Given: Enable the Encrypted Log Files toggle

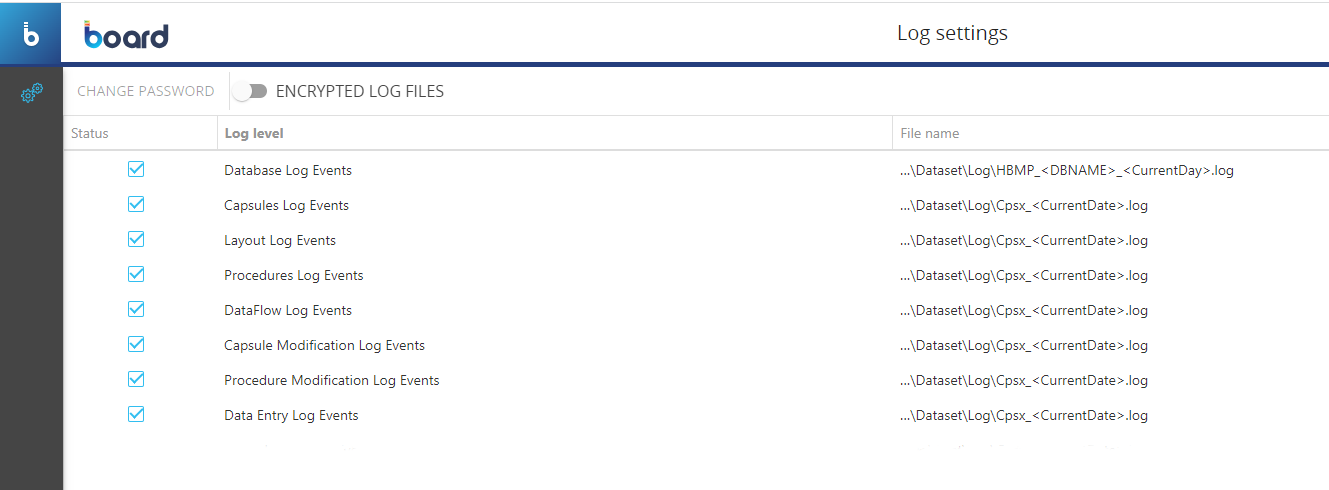Looking at the screenshot, I should click(250, 91).
